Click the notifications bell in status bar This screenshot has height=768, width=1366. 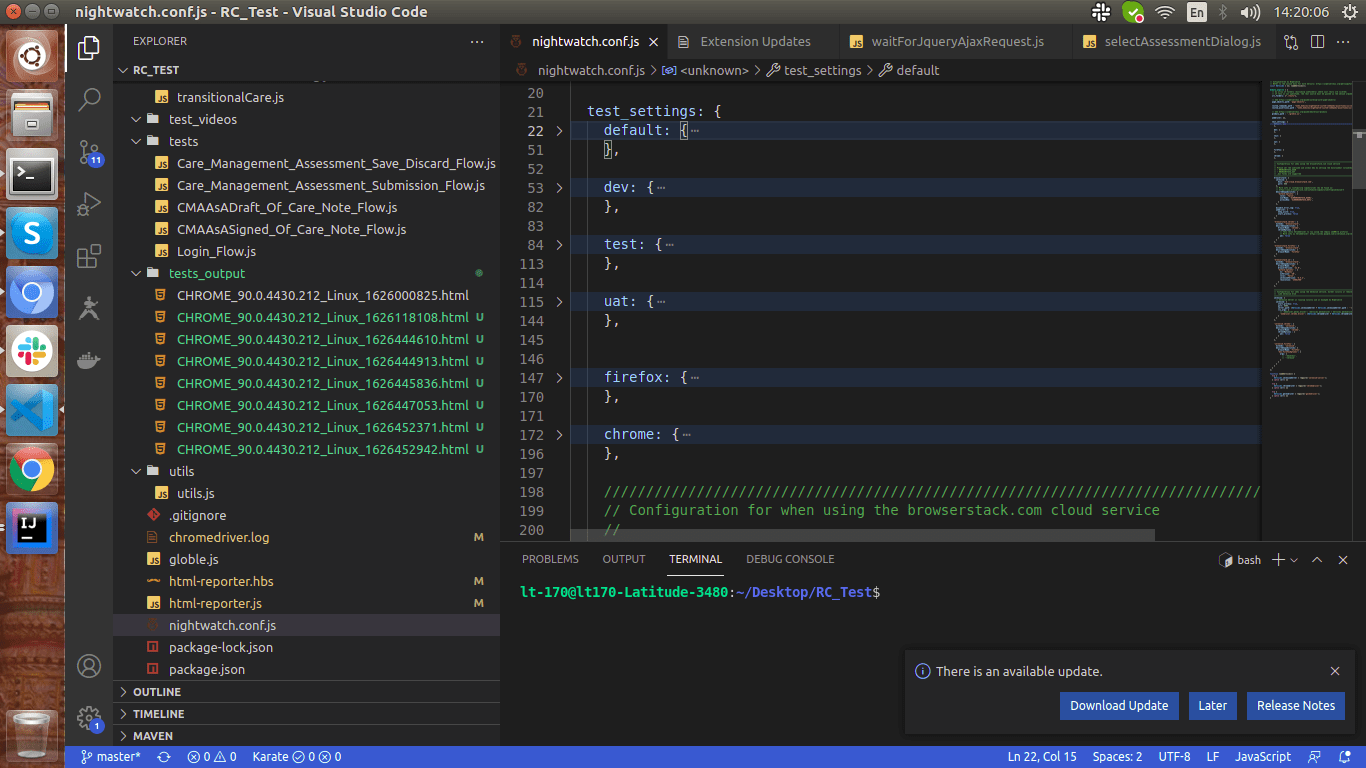pos(1344,757)
